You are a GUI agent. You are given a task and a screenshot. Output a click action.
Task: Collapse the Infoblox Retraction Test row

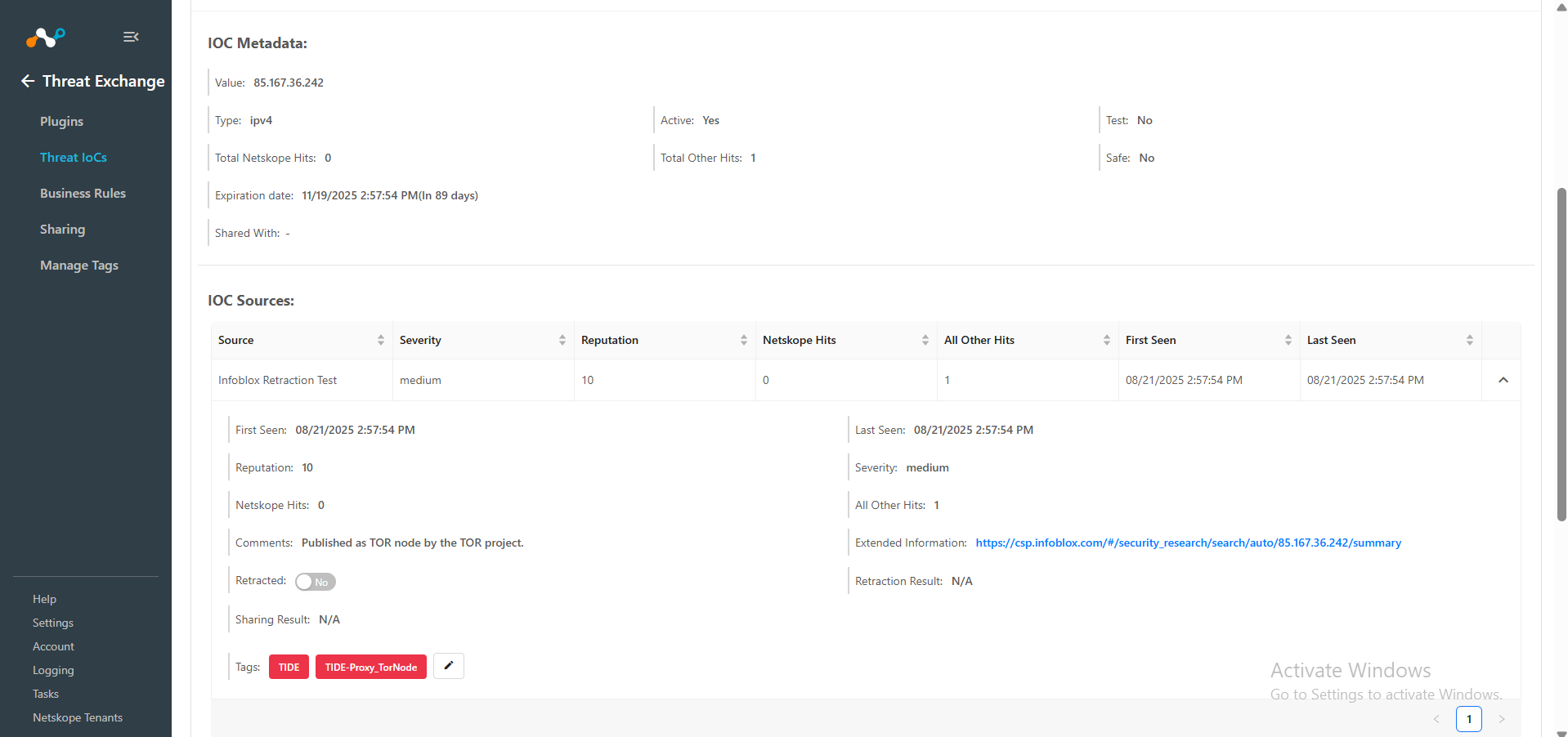[x=1503, y=380]
